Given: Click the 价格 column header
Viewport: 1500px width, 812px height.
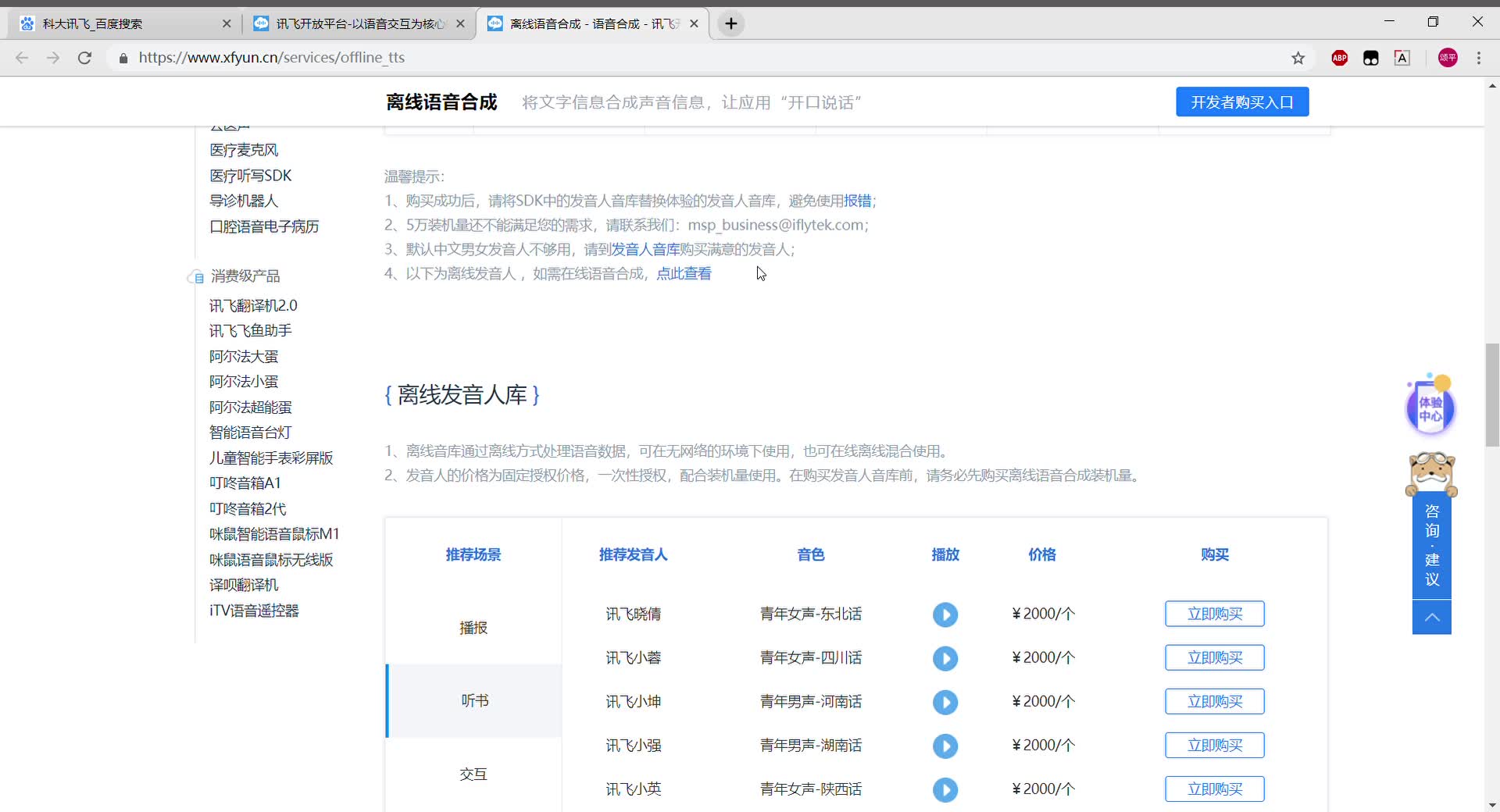Looking at the screenshot, I should 1041,554.
